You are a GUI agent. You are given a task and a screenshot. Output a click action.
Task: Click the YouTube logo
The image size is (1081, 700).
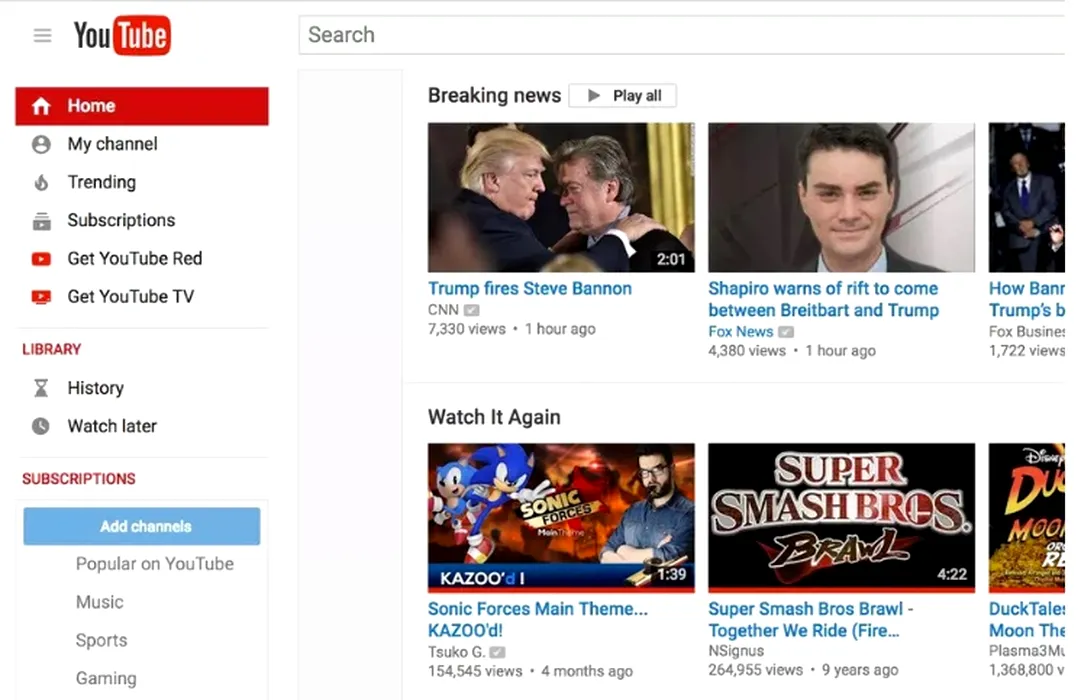click(x=122, y=35)
